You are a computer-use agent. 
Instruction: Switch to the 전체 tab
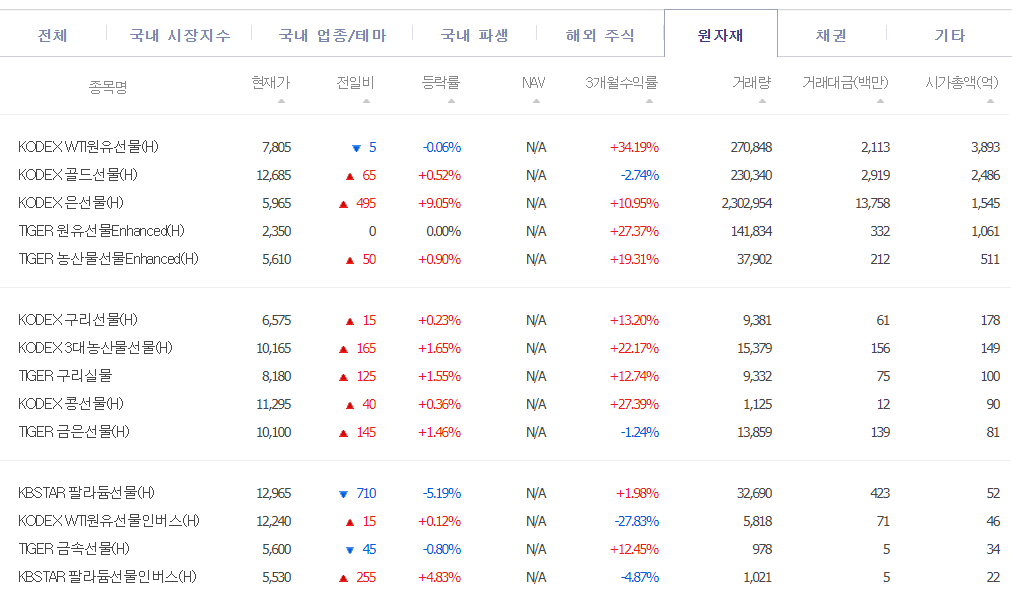coord(52,36)
